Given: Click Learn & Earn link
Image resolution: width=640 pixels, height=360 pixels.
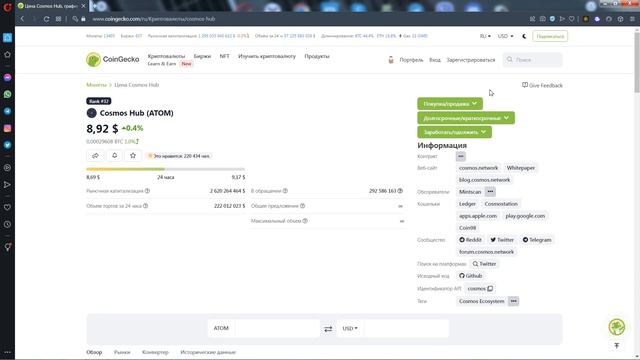Looking at the screenshot, I should click(x=162, y=64).
